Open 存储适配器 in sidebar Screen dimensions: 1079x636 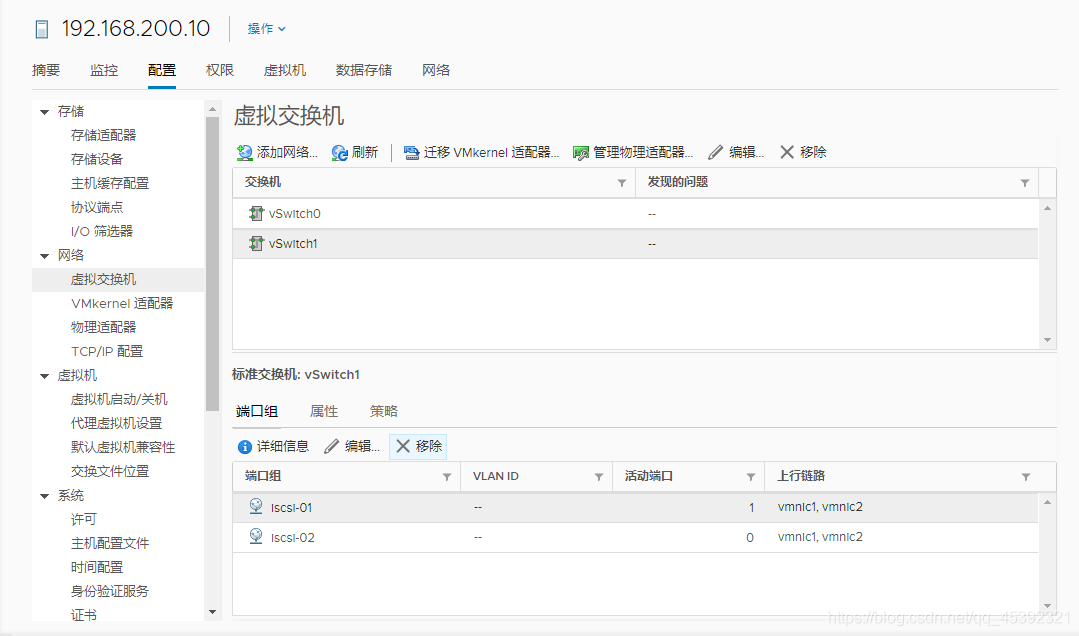103,135
